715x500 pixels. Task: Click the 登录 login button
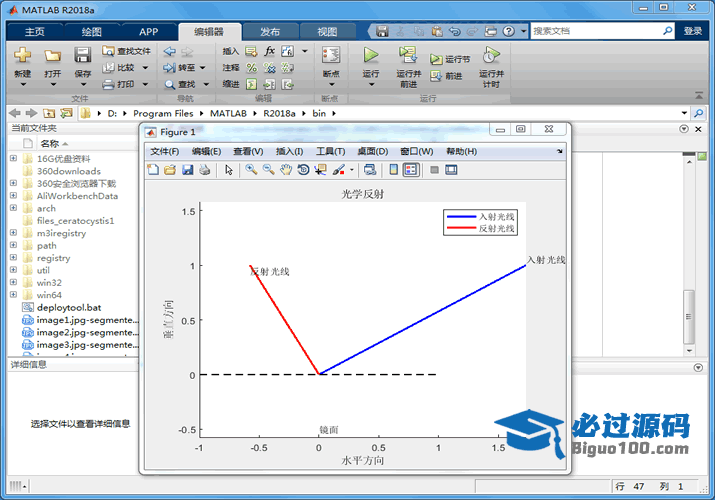click(x=693, y=32)
